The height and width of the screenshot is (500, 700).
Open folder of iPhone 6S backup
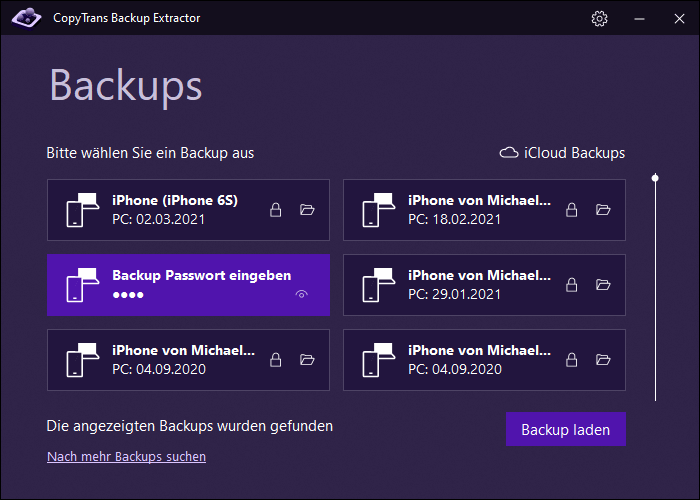pyautogui.click(x=307, y=210)
